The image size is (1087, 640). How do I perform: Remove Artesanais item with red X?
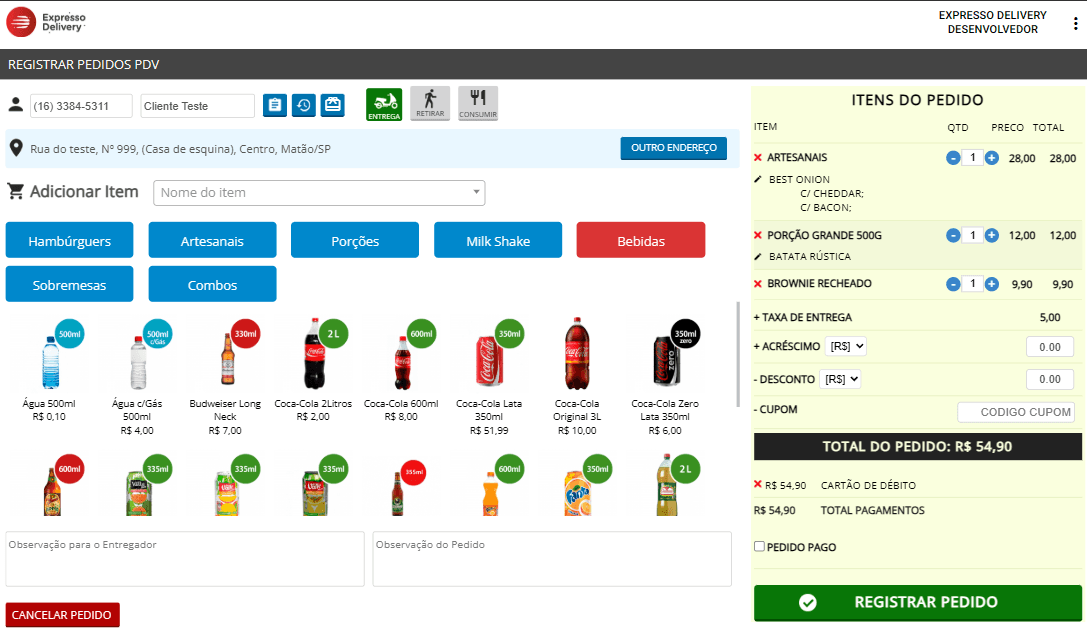point(758,157)
